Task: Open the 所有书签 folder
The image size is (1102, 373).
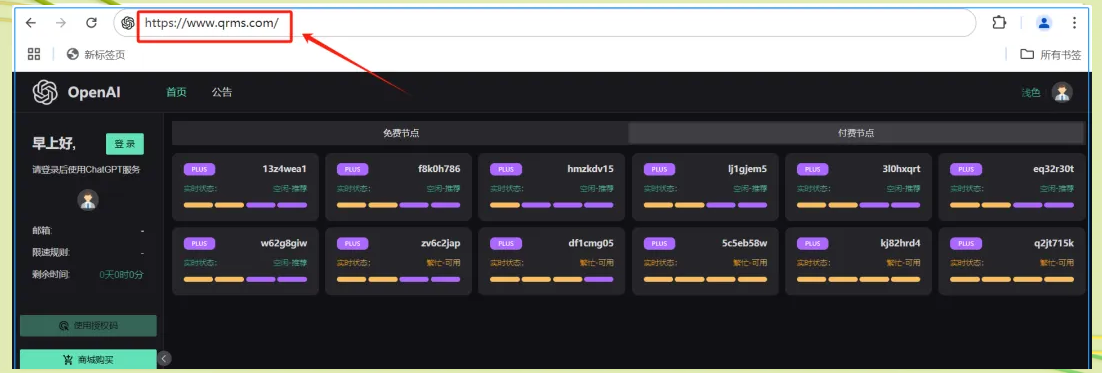Action: pos(1051,54)
